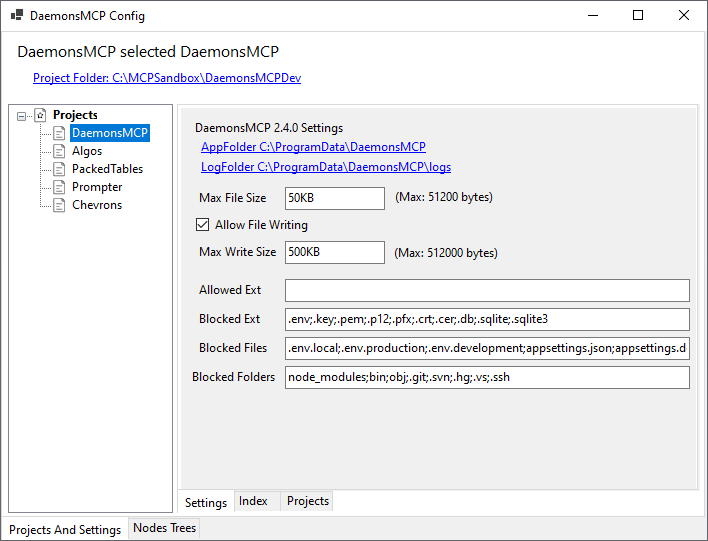Select the Algos project
This screenshot has height=541, width=708.
pos(87,151)
